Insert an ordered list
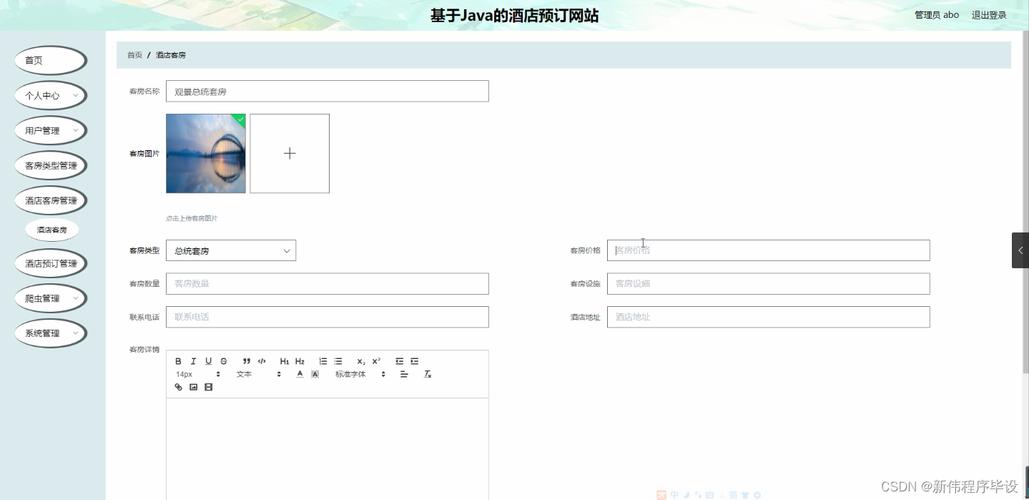1029x500 pixels. pos(323,361)
